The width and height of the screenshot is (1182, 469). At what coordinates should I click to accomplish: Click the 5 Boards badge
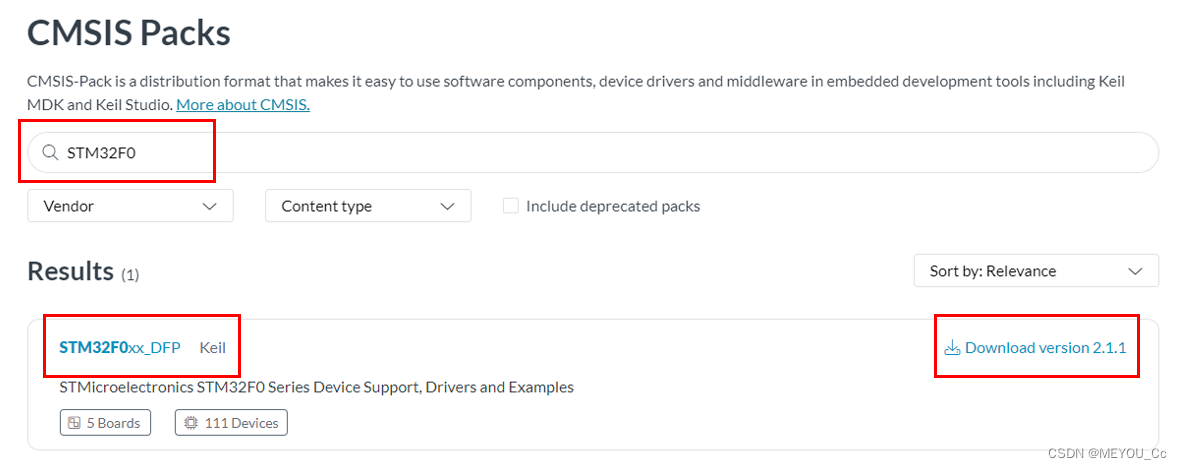coord(106,423)
